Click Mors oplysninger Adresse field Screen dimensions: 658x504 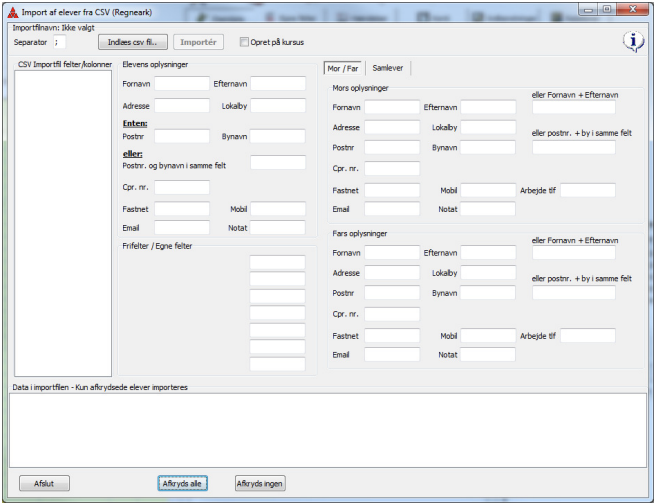coord(392,127)
